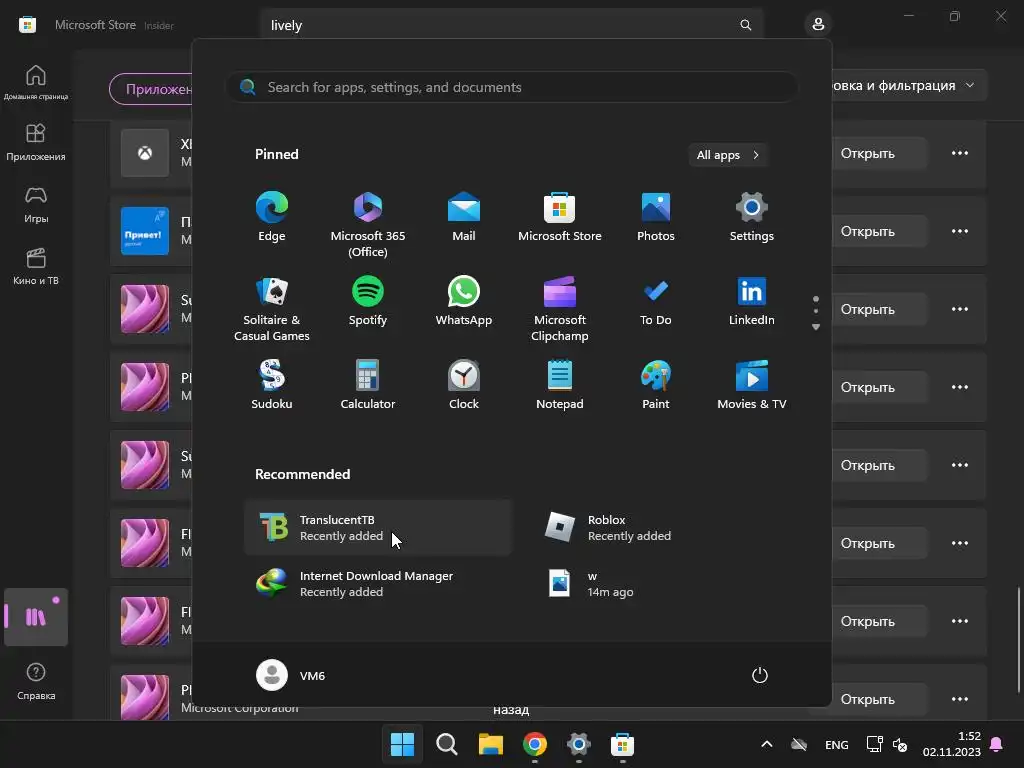Open Microsoft Clipchamp
1024x768 pixels.
point(560,309)
